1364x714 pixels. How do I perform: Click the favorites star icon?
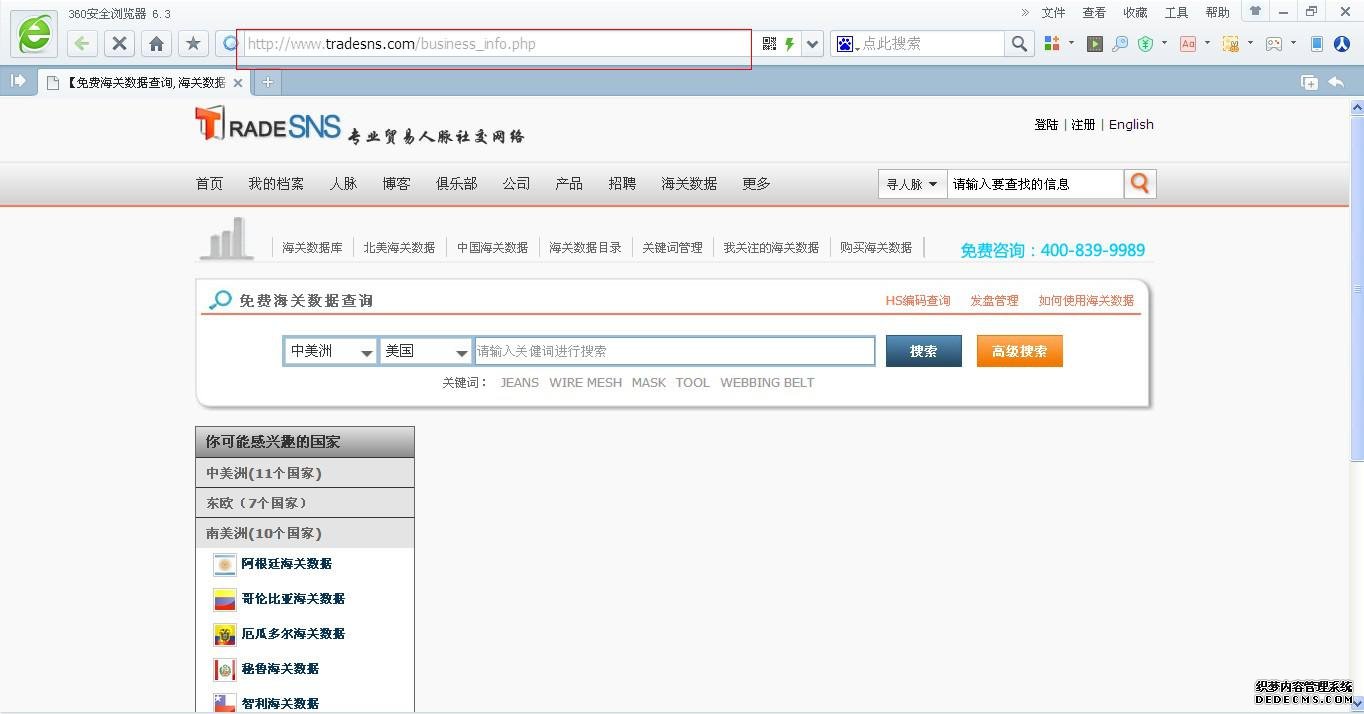tap(193, 44)
